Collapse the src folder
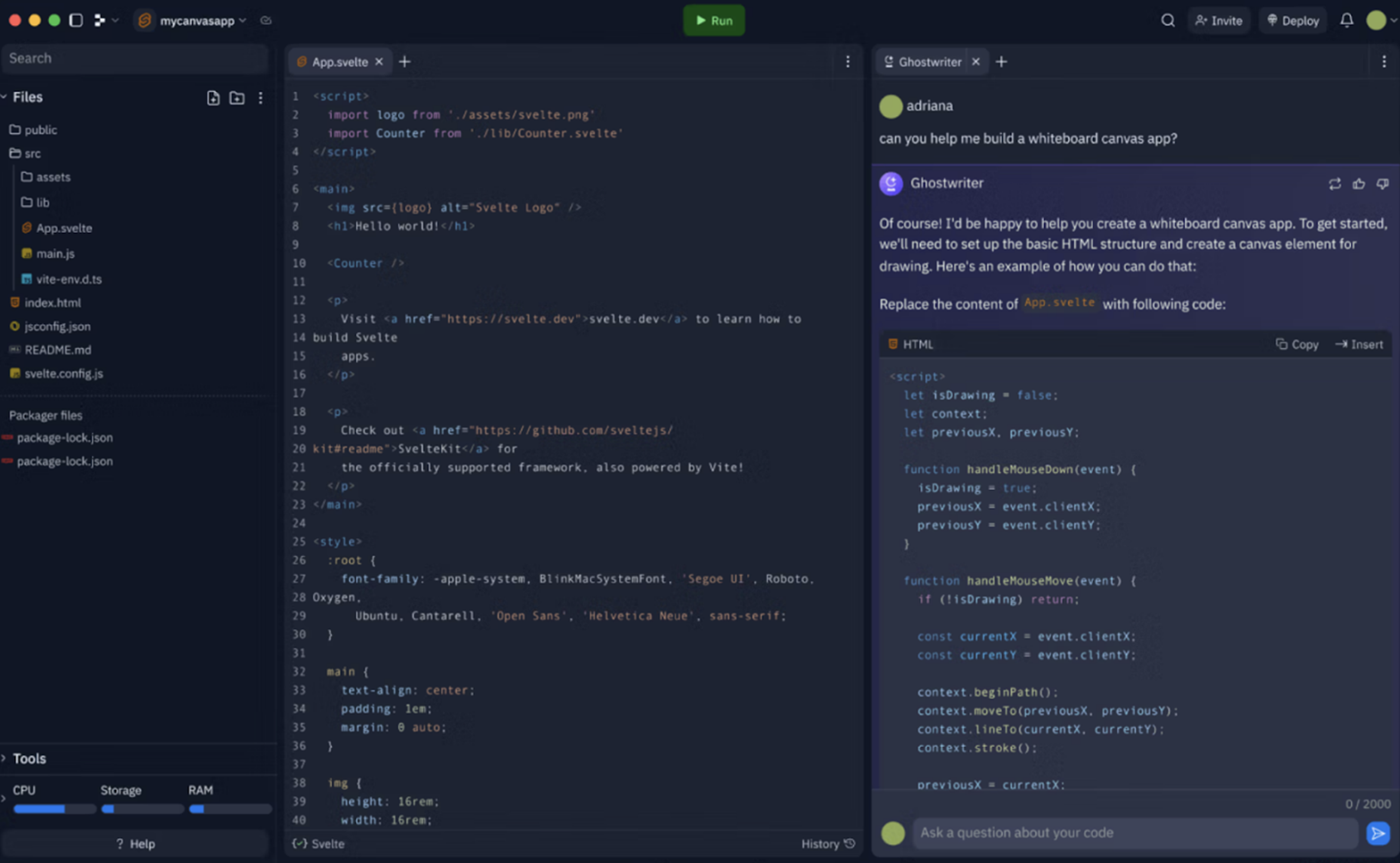Image resolution: width=1400 pixels, height=863 pixels. click(32, 154)
